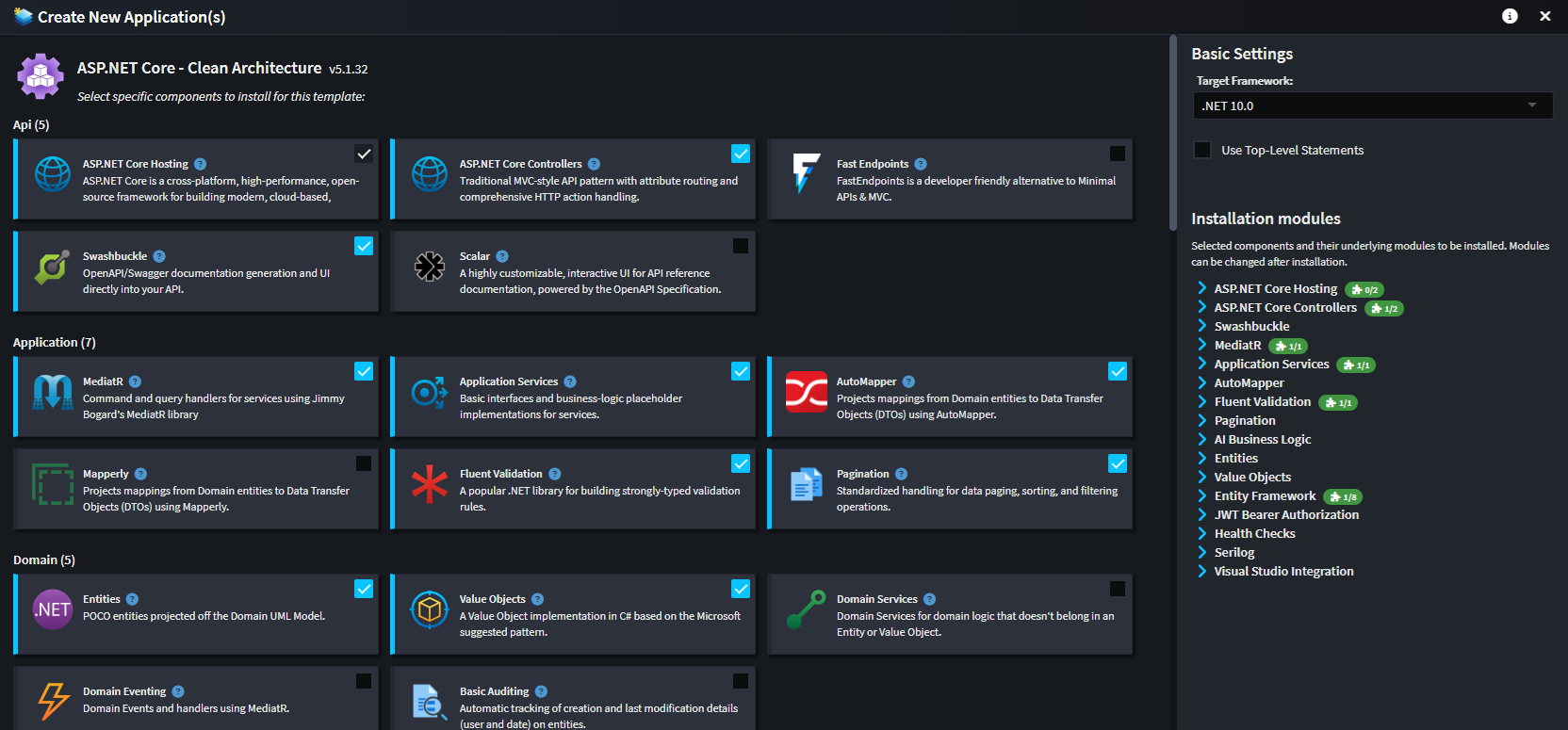Screen dimensions: 1568x730
Task: Enable the Domain Eventing component
Action: (364, 681)
